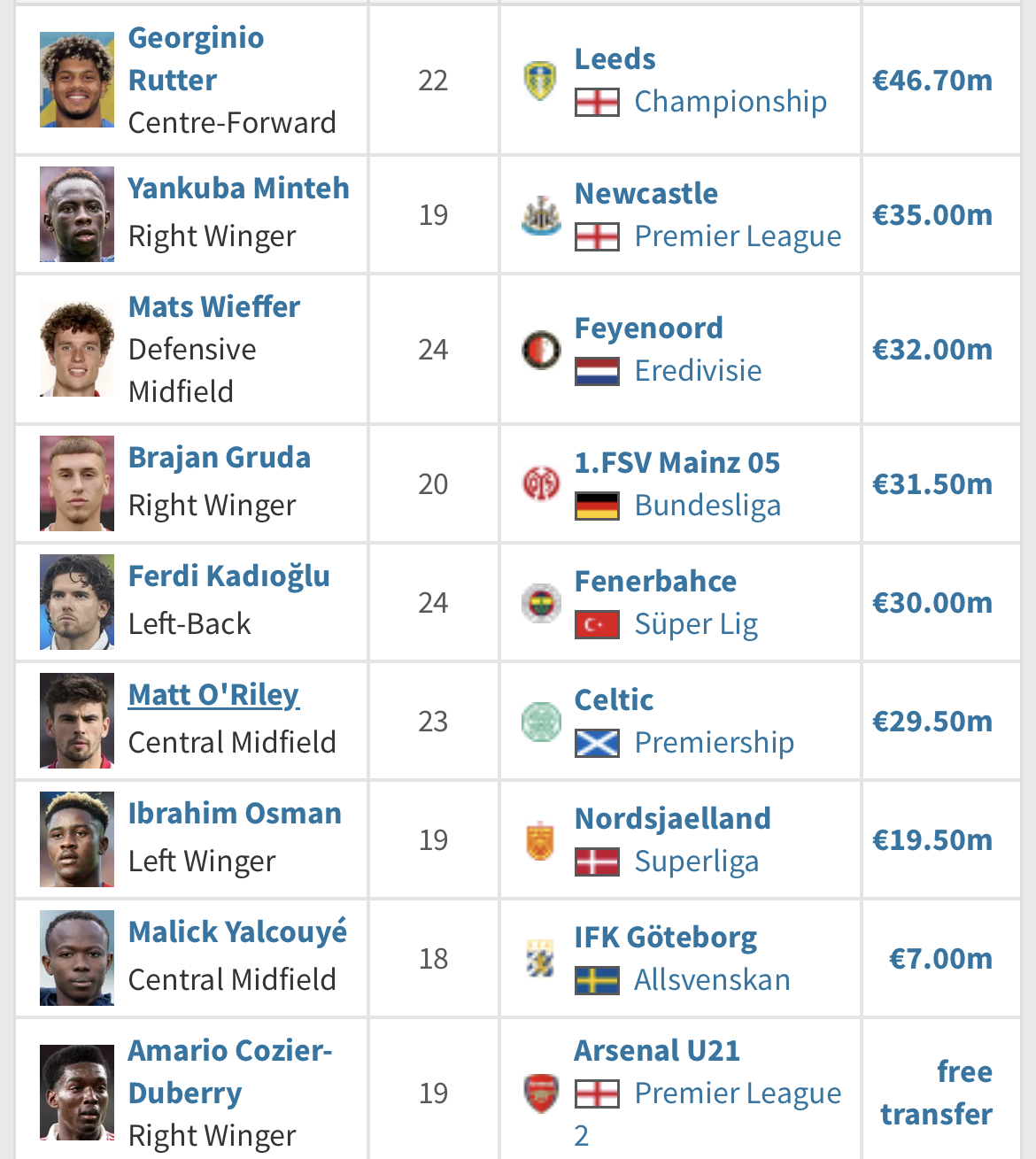Viewport: 1036px width, 1159px height.
Task: Click the Nordsjaelland club crest icon
Action: [x=540, y=840]
